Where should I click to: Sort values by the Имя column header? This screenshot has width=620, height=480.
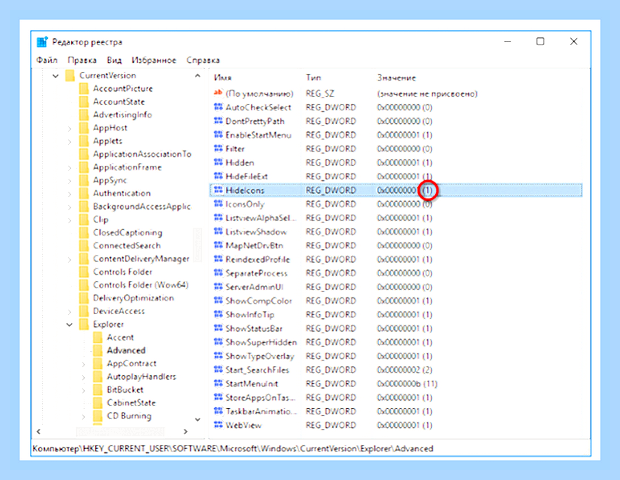point(223,78)
